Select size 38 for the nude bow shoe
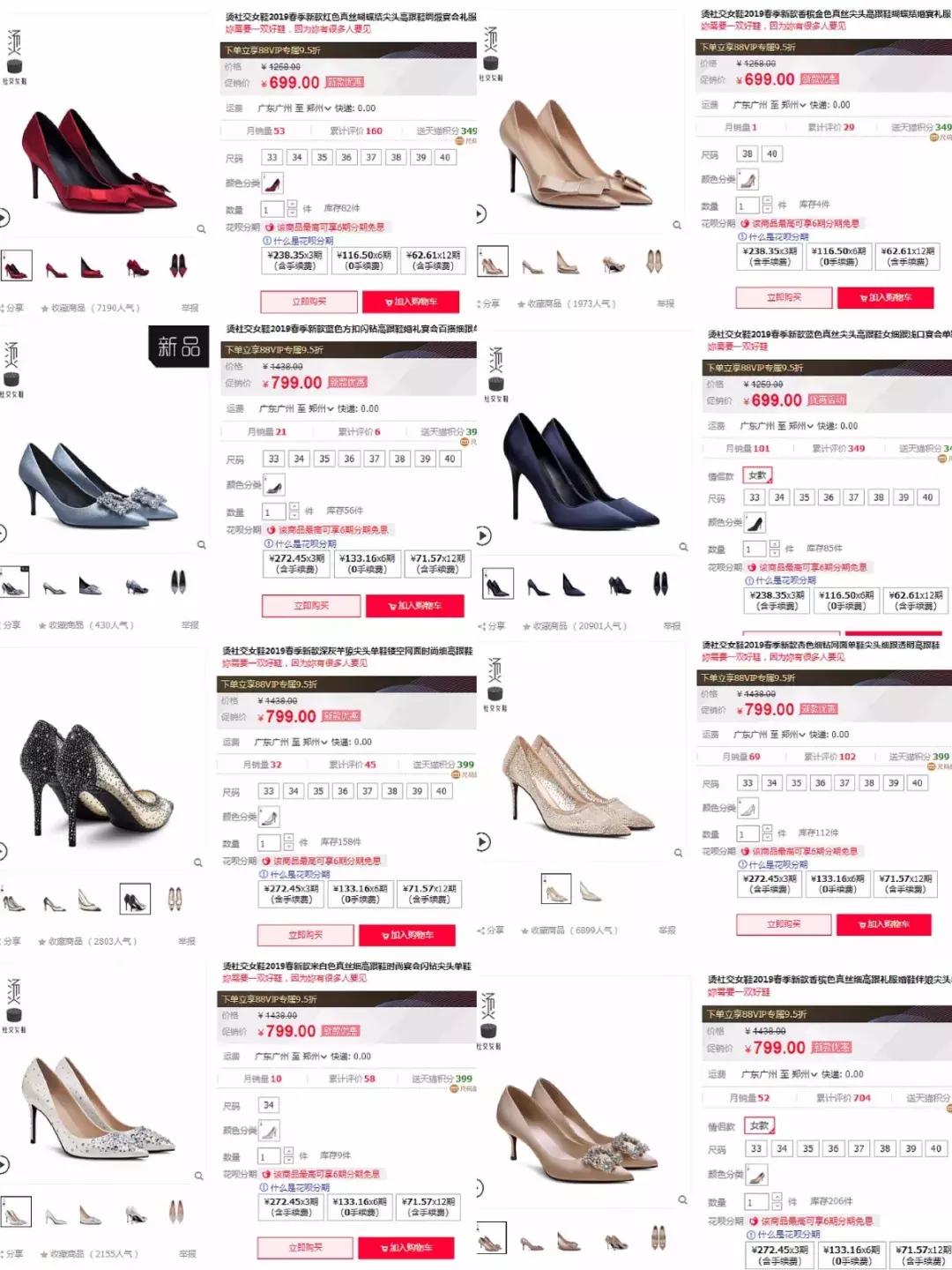 [x=747, y=153]
